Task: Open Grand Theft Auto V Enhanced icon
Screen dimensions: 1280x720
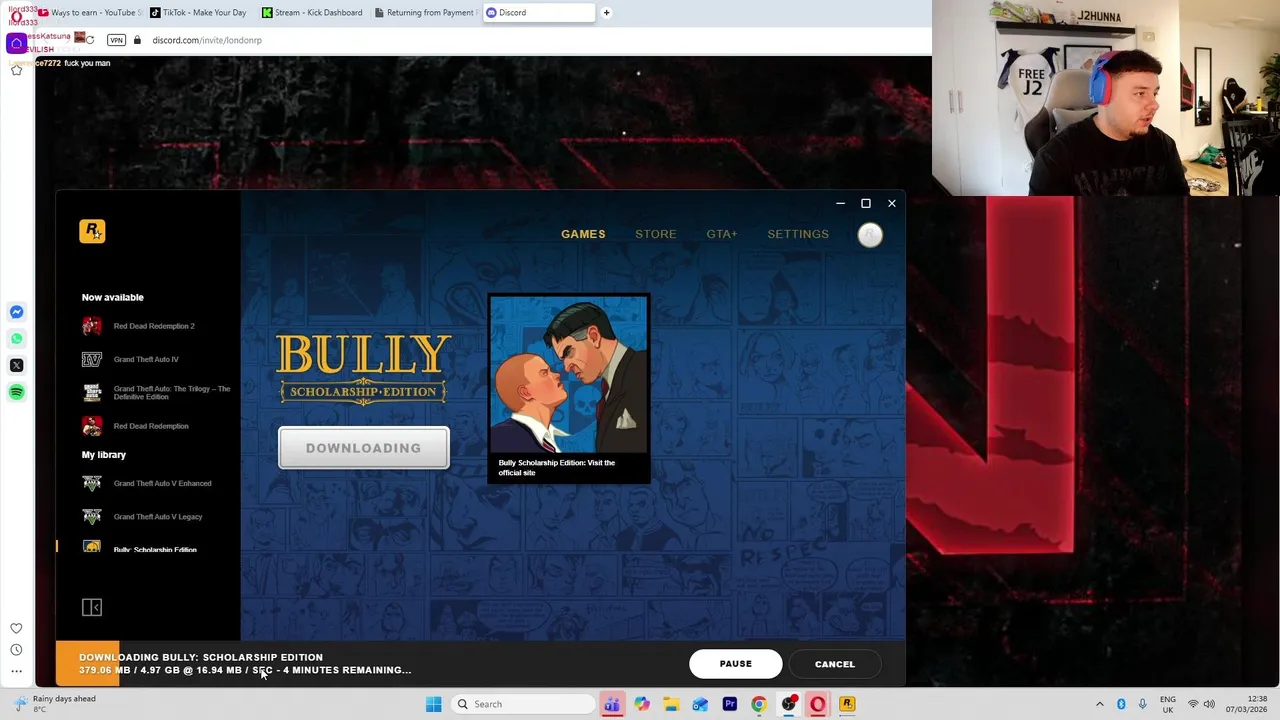Action: coord(92,483)
